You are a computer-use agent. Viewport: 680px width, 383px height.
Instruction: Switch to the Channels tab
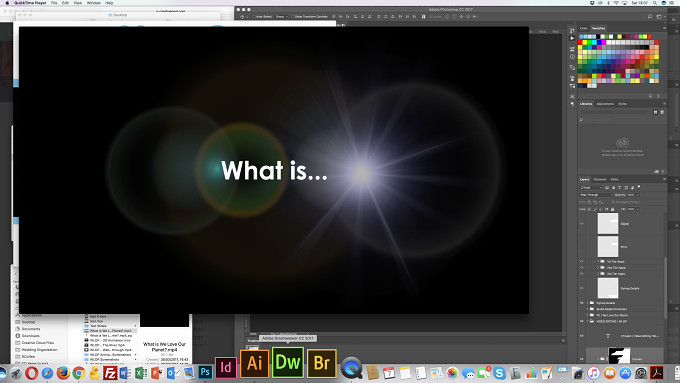click(x=600, y=179)
